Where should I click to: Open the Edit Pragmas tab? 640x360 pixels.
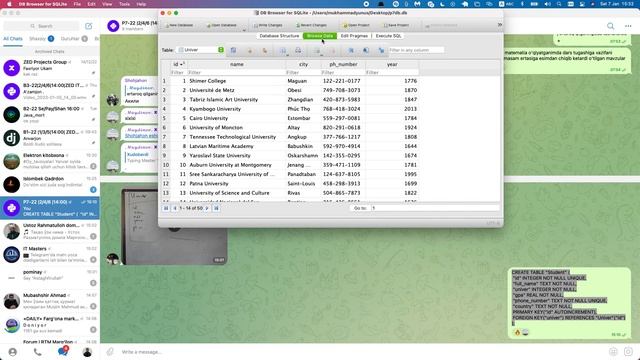(354, 36)
